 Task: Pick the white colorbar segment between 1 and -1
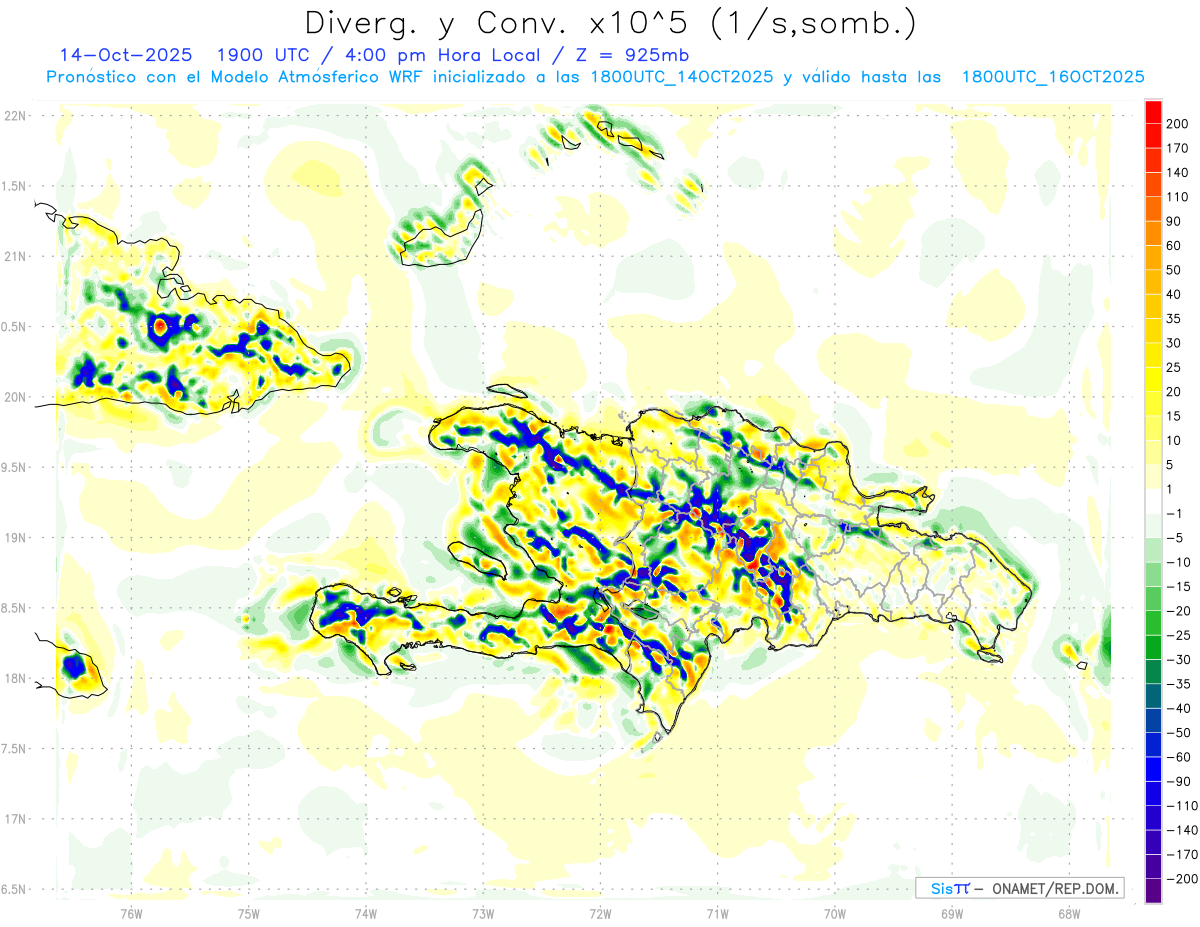1153,501
